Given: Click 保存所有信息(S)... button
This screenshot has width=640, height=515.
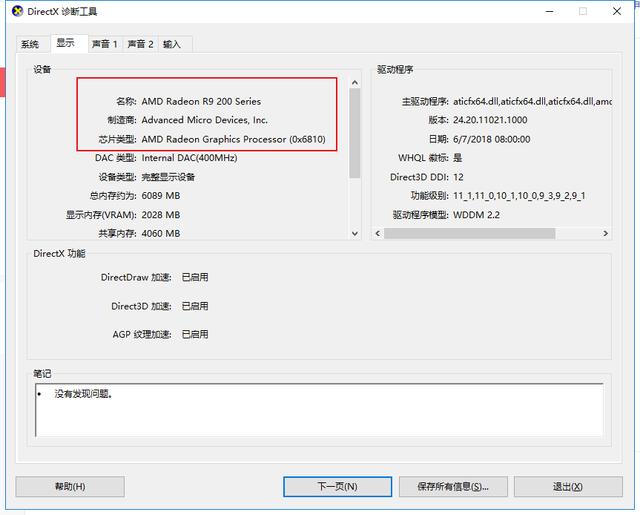Looking at the screenshot, I should (x=453, y=486).
